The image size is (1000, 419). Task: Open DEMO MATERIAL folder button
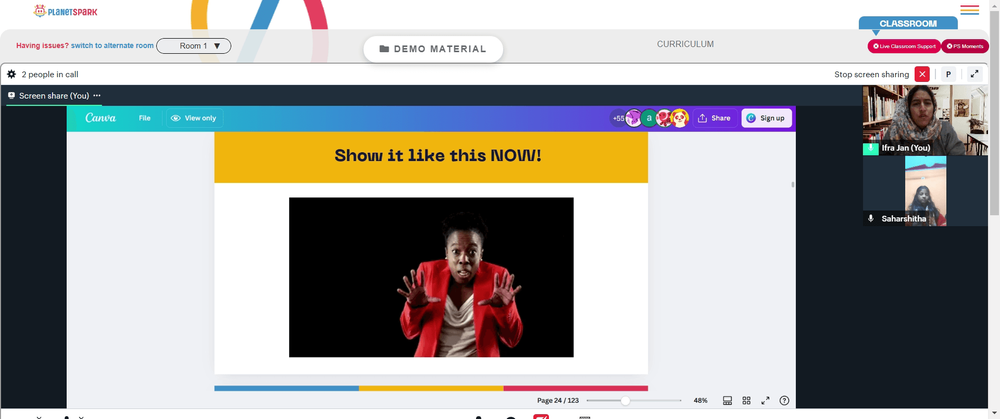coord(433,49)
